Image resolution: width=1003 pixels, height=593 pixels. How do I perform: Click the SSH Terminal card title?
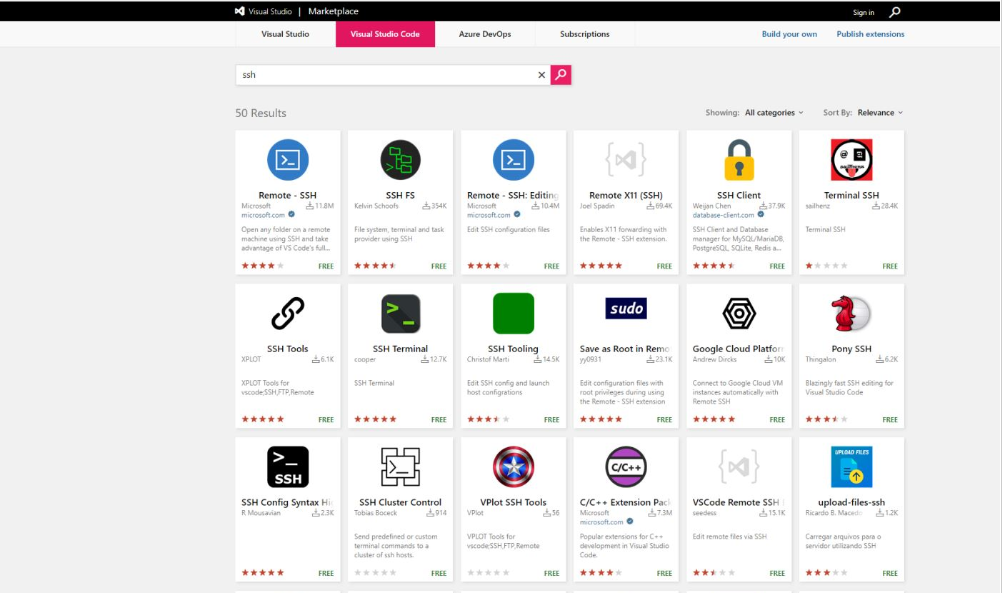pyautogui.click(x=400, y=349)
